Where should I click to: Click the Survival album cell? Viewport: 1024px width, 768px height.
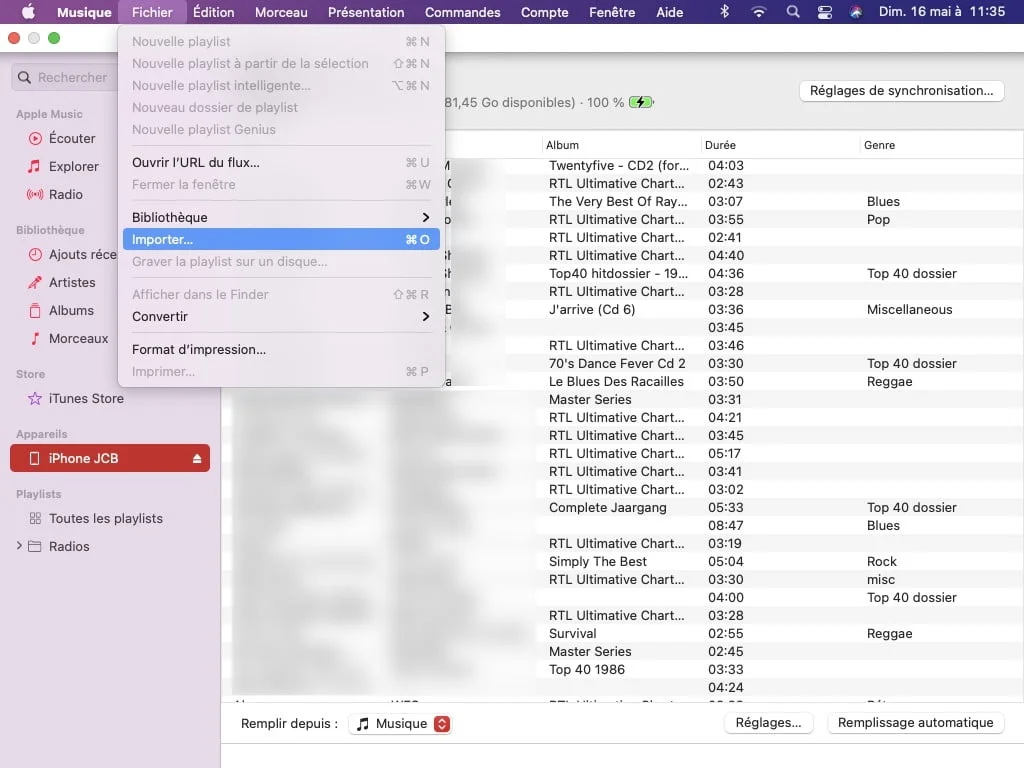[x=573, y=633]
